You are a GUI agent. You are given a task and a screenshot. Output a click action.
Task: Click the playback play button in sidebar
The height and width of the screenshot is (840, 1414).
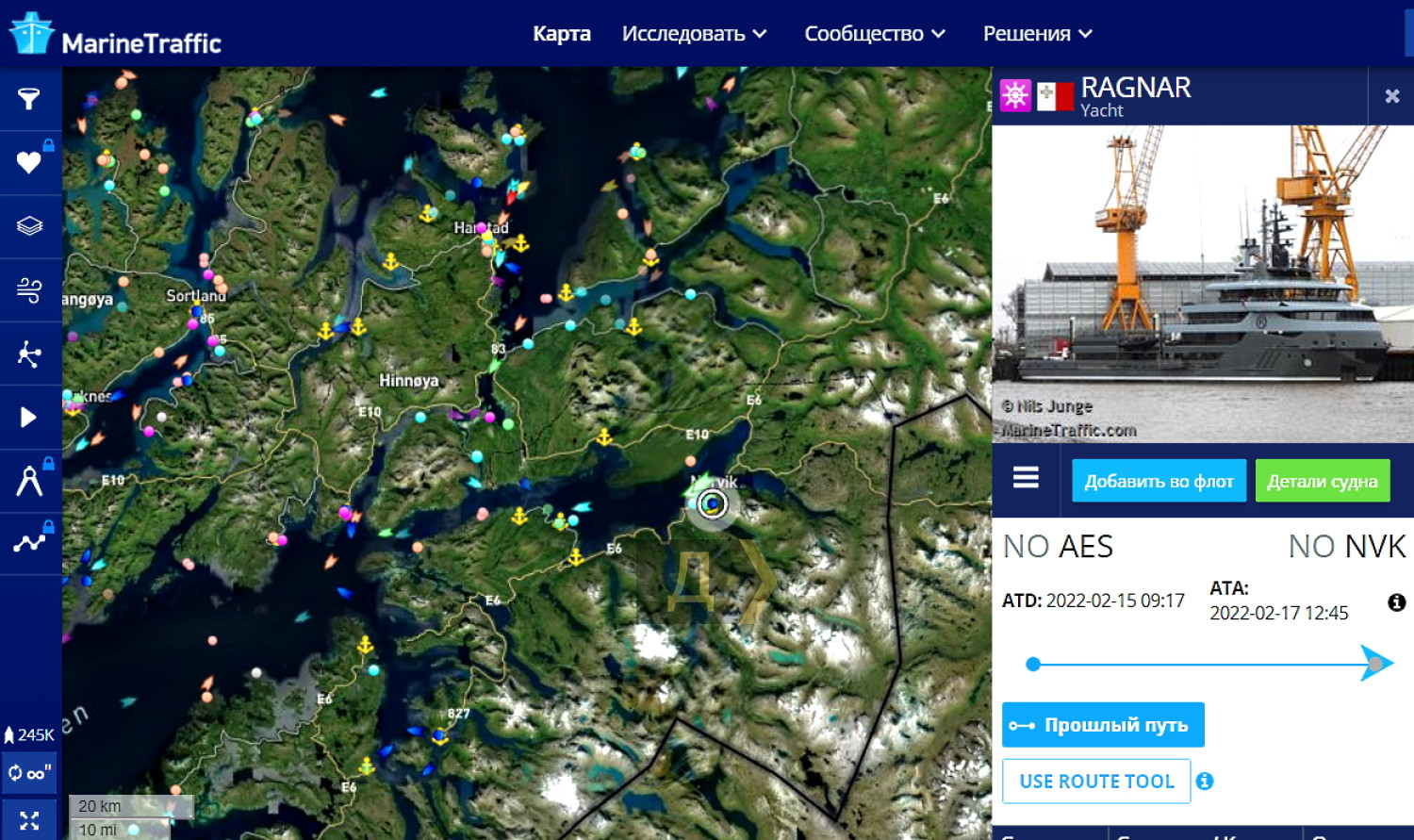(29, 417)
